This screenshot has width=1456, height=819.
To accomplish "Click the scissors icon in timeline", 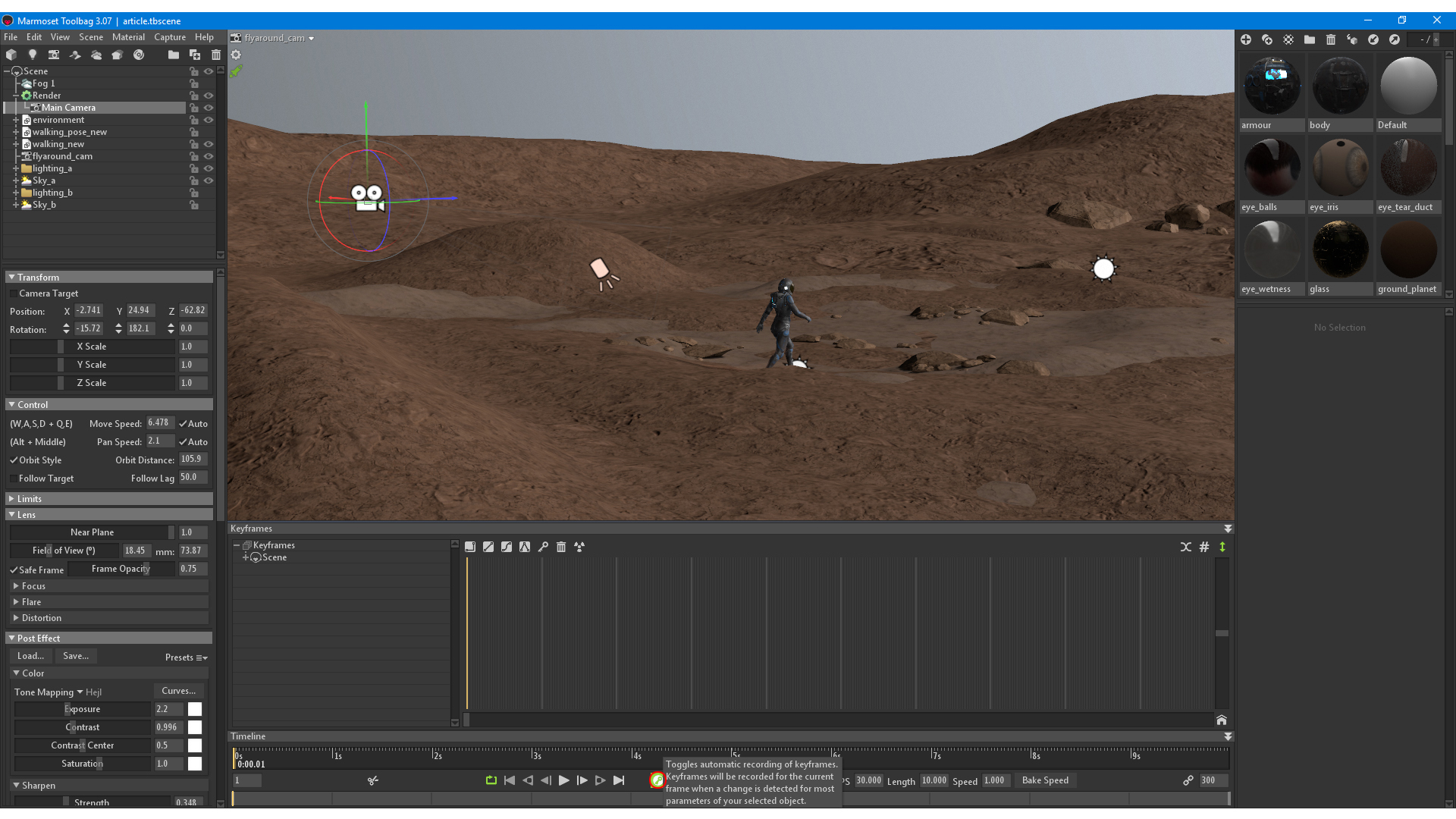I will 373,780.
